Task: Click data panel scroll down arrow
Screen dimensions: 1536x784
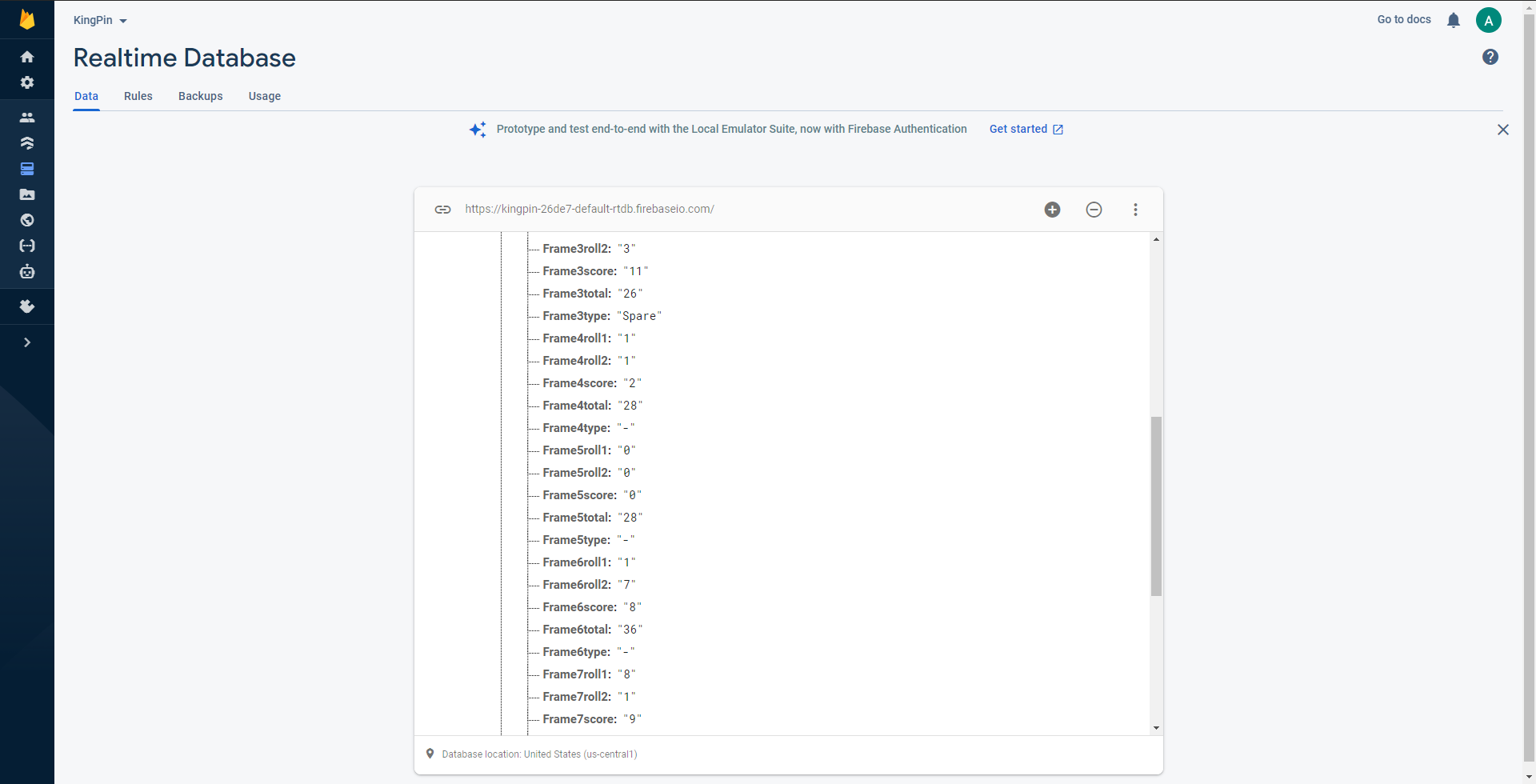Action: (1156, 728)
